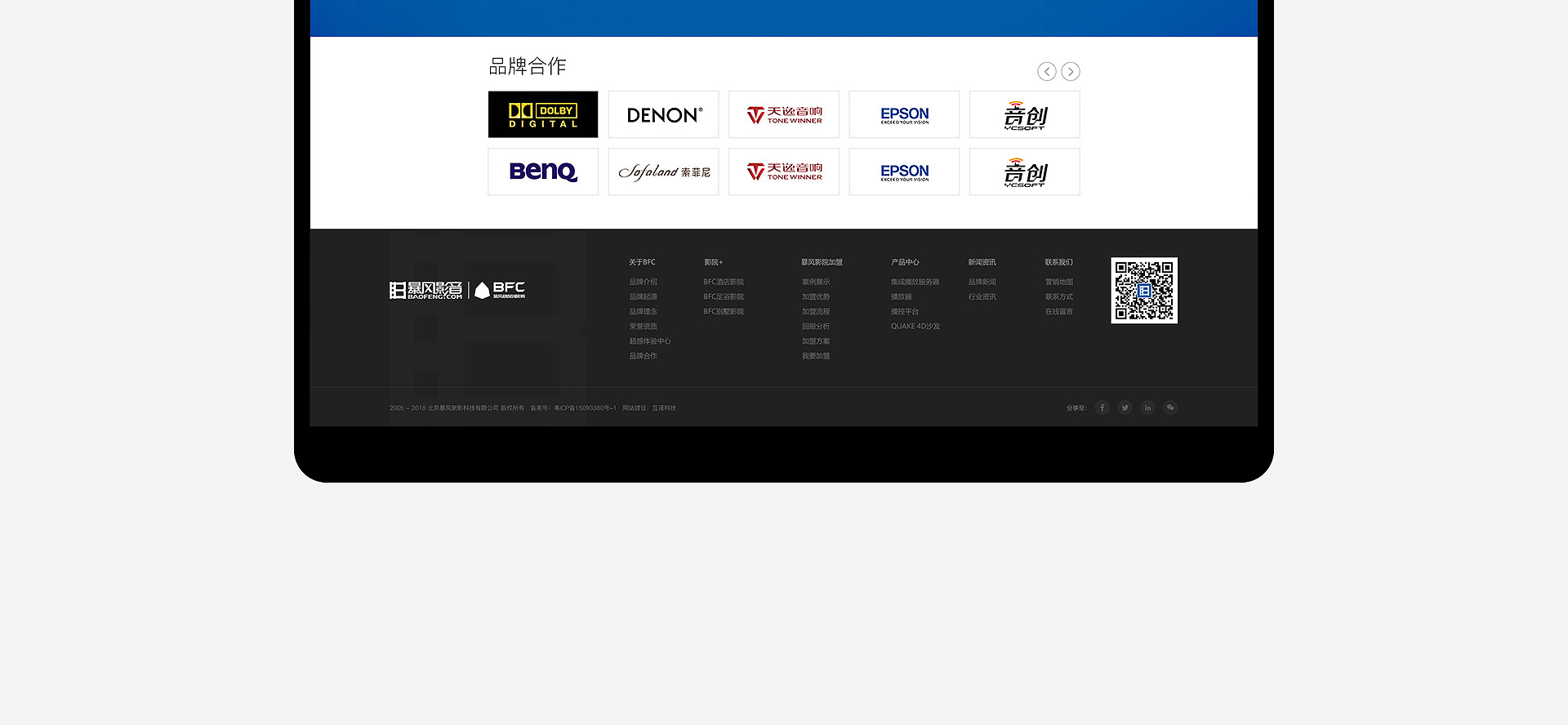The width and height of the screenshot is (1568, 726).
Task: Open 新闻资讯 in the footer
Action: coord(982,262)
